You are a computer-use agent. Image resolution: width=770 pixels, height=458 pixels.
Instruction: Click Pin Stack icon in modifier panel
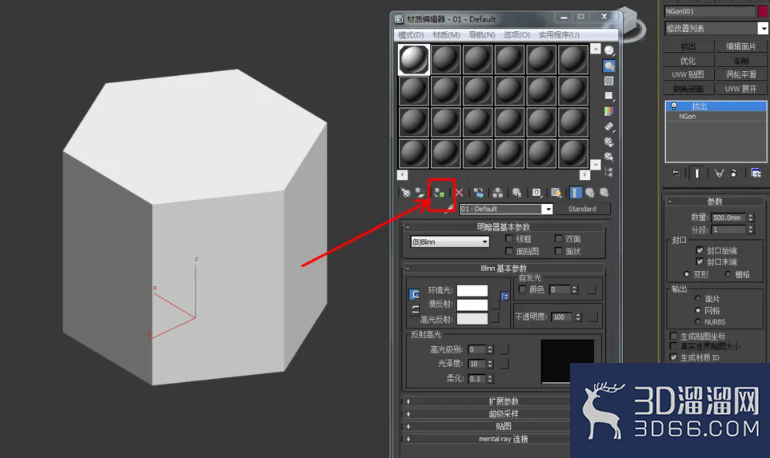click(x=676, y=173)
